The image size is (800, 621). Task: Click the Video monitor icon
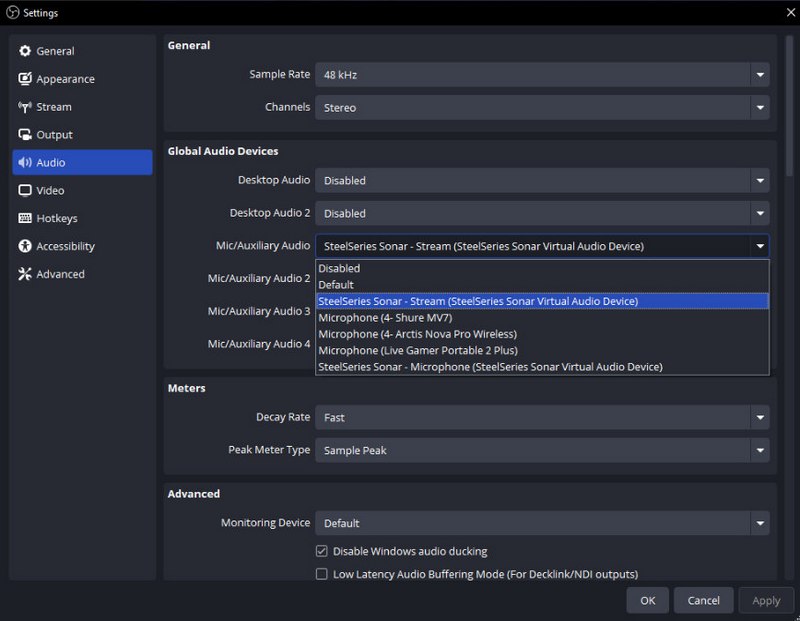24,190
